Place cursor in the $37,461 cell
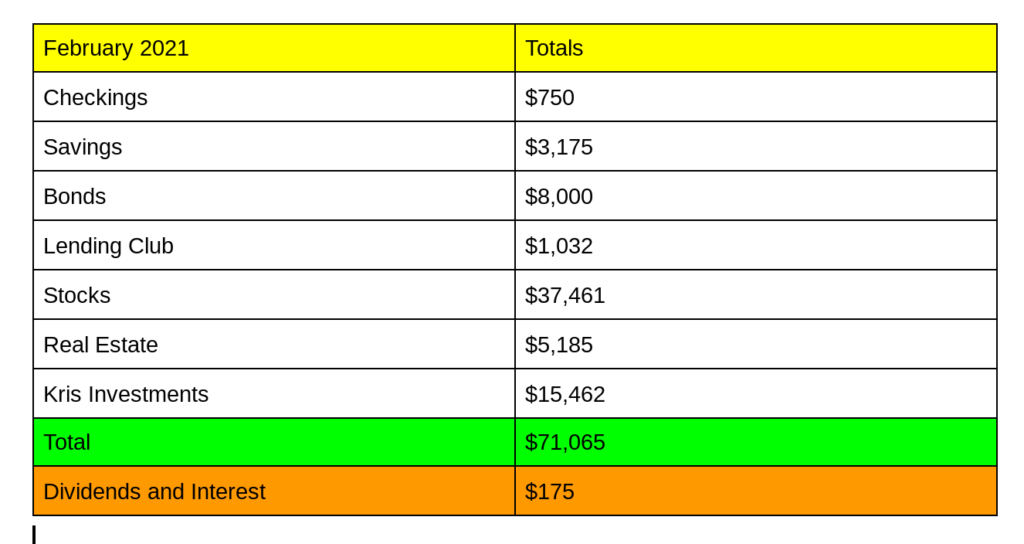 565,295
